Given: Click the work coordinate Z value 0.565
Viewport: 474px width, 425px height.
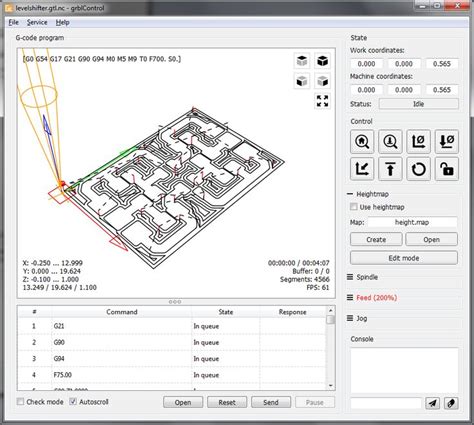Looking at the screenshot, I should (442, 64).
